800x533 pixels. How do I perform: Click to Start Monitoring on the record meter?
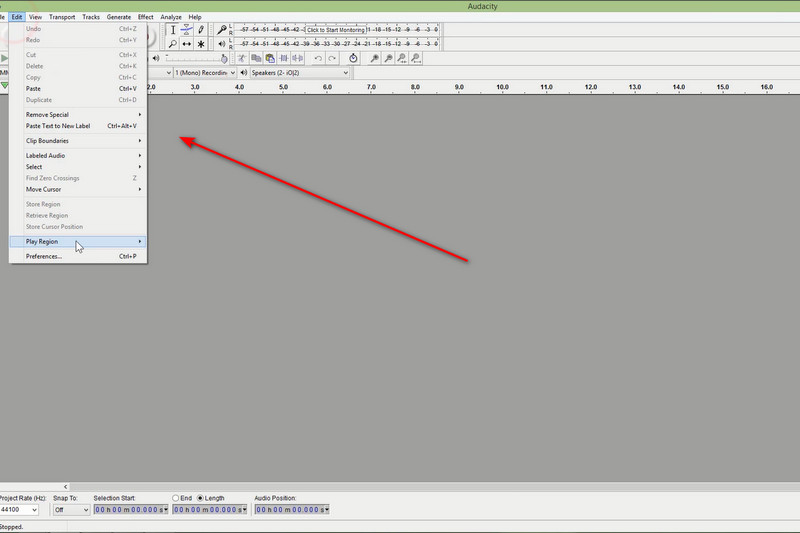336,30
